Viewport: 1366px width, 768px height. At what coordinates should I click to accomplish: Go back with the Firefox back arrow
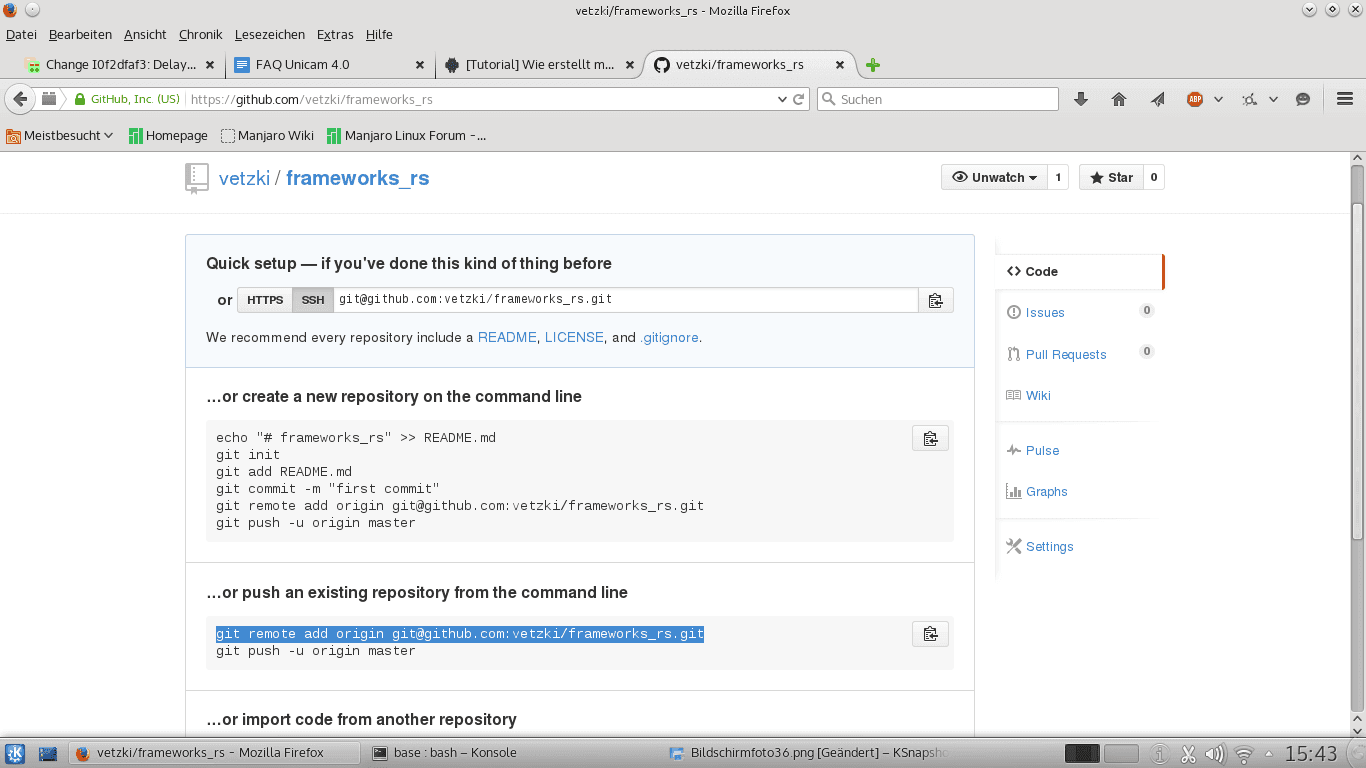click(x=19, y=99)
